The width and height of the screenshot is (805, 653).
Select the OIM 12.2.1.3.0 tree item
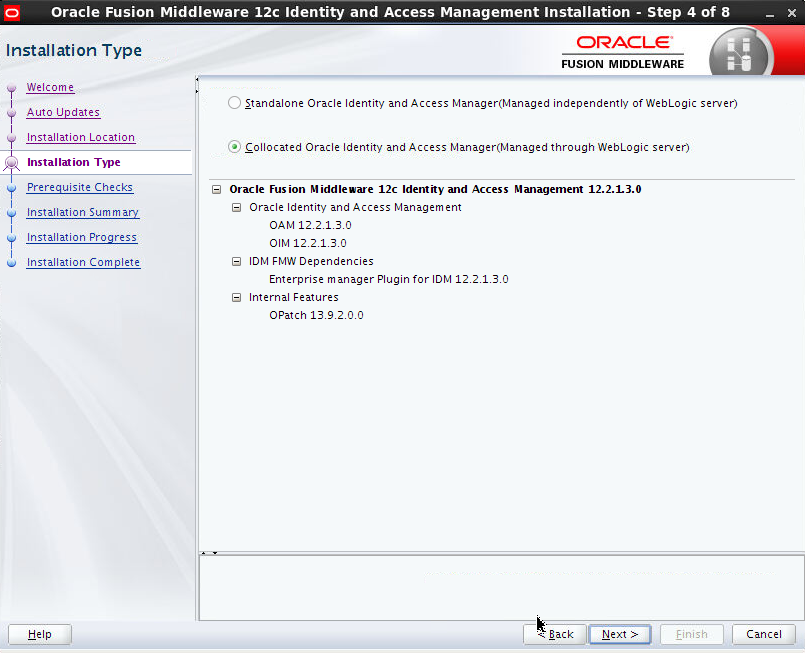[308, 243]
